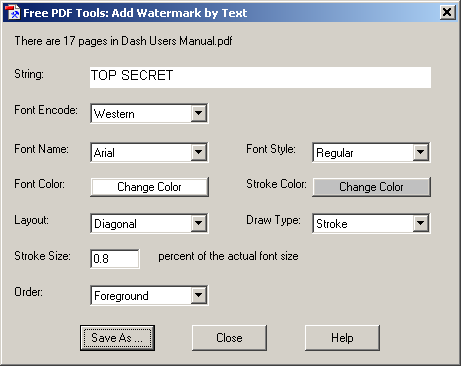Click the text 'There are 17 pages in Dash Users Manual.pdf'
This screenshot has width=461, height=366.
[123, 41]
